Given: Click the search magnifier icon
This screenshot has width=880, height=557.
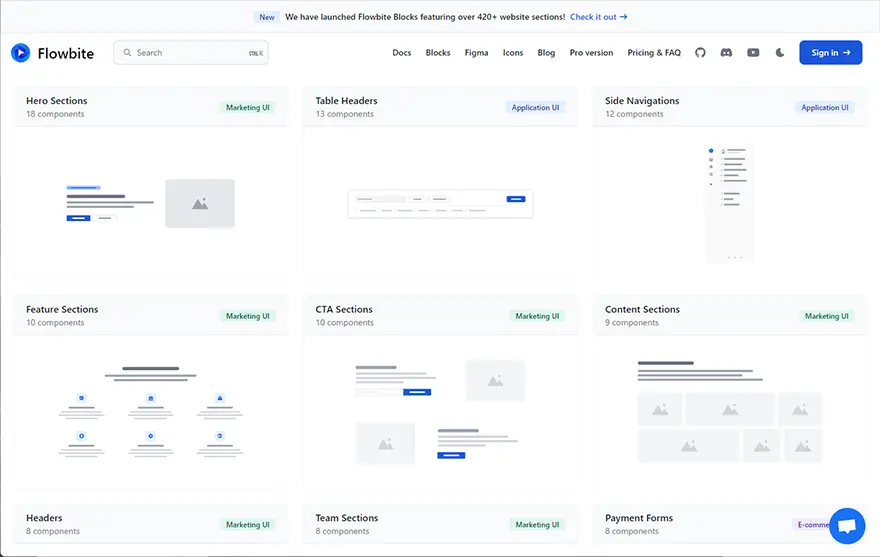Looking at the screenshot, I should [x=127, y=52].
